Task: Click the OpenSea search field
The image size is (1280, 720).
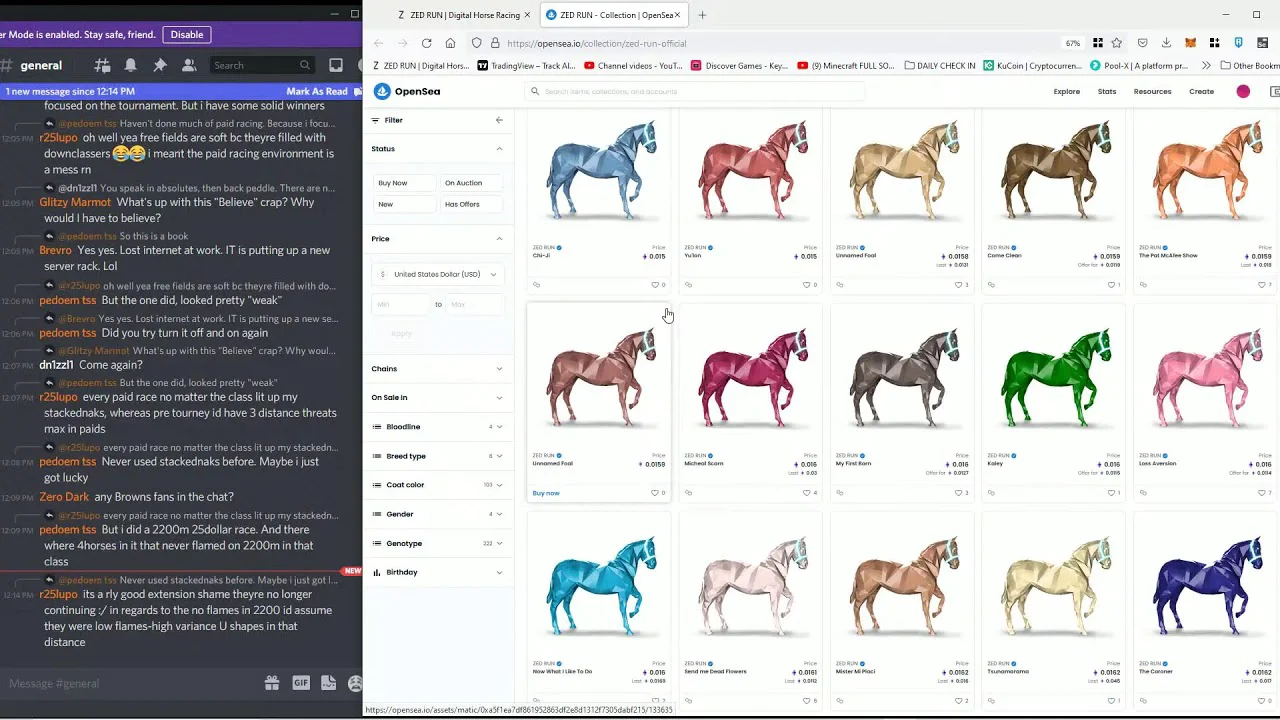Action: click(x=696, y=92)
